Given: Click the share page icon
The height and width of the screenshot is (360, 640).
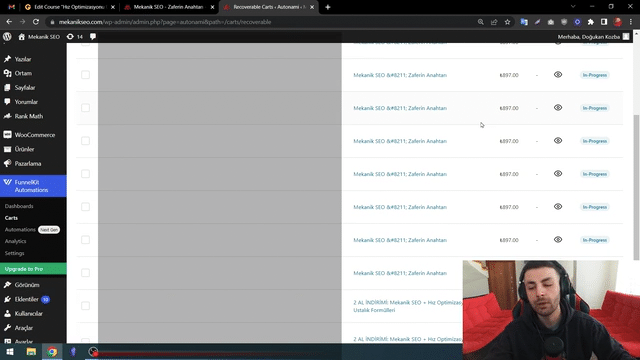Looking at the screenshot, I should coord(494,22).
